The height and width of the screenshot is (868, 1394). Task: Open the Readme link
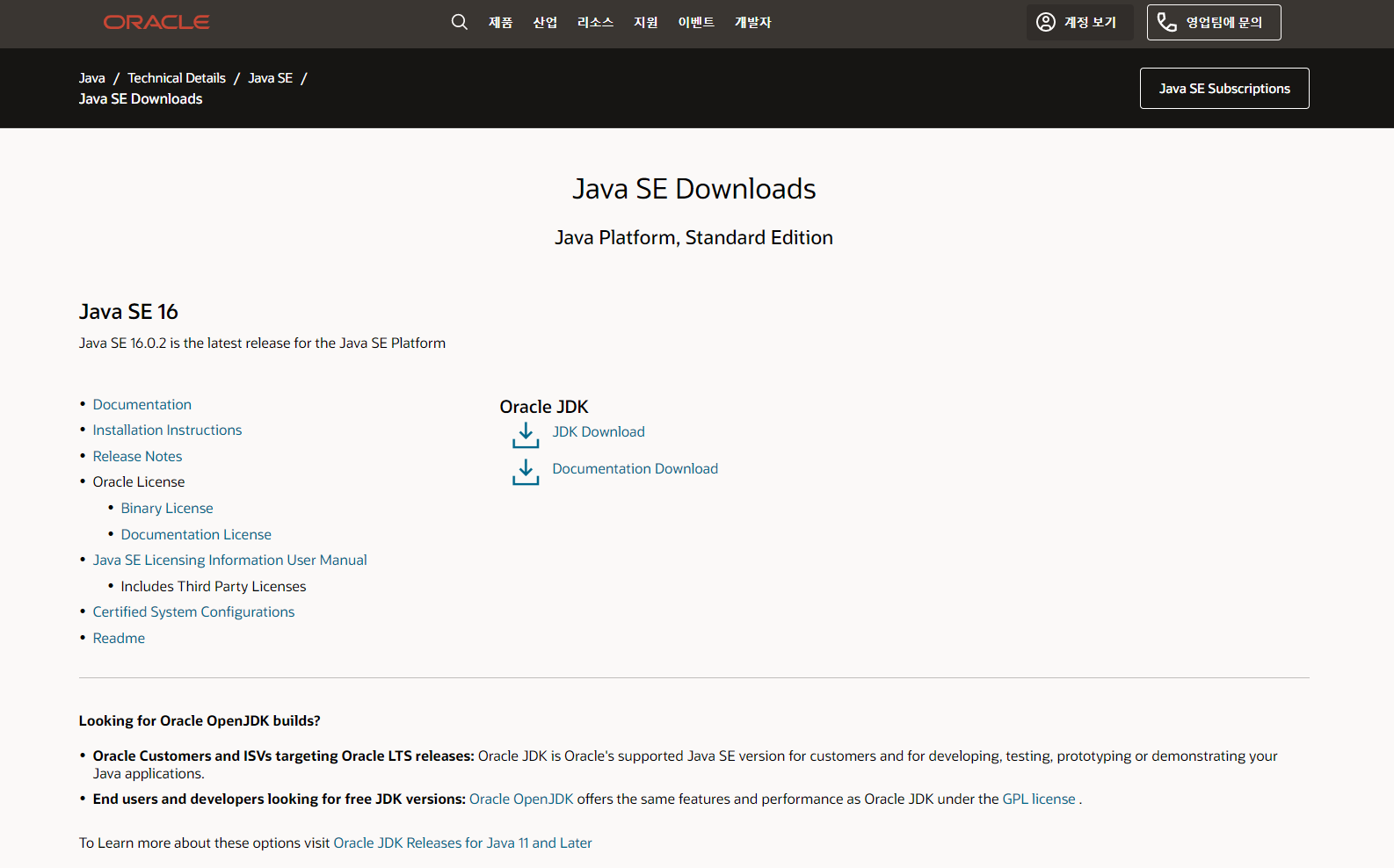pyautogui.click(x=119, y=638)
